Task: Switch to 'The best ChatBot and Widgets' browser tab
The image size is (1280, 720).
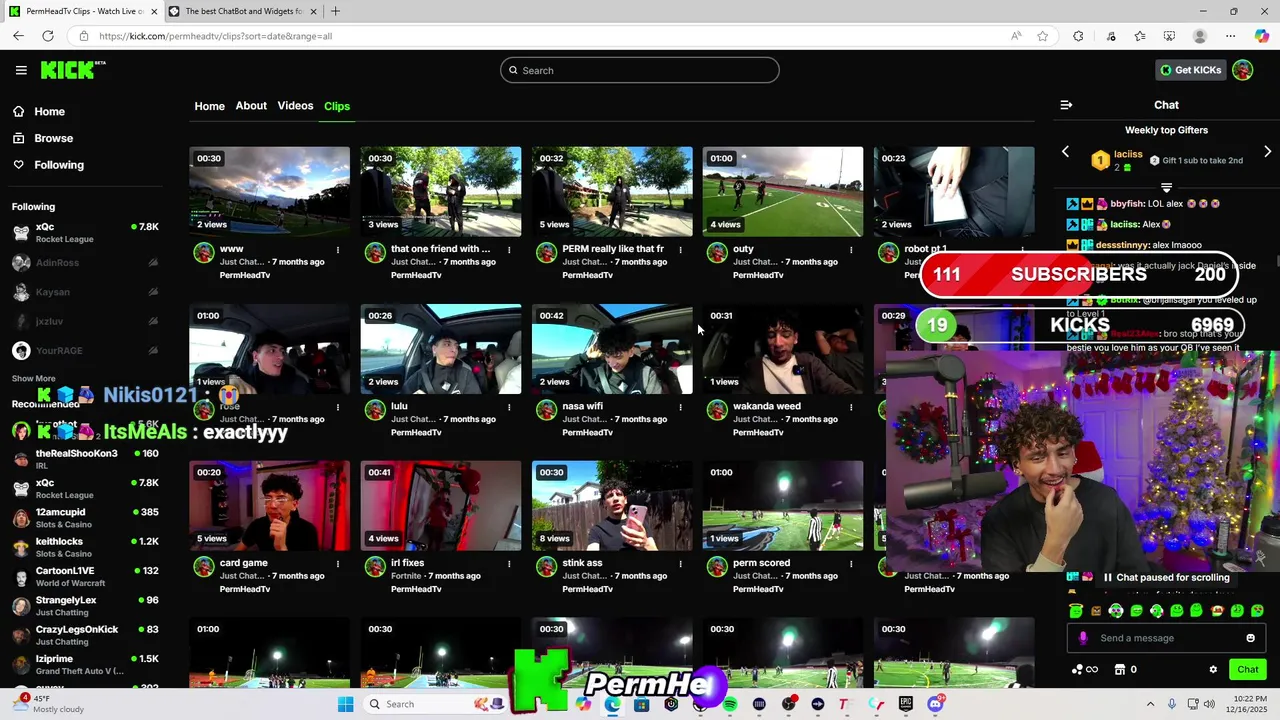Action: [244, 11]
